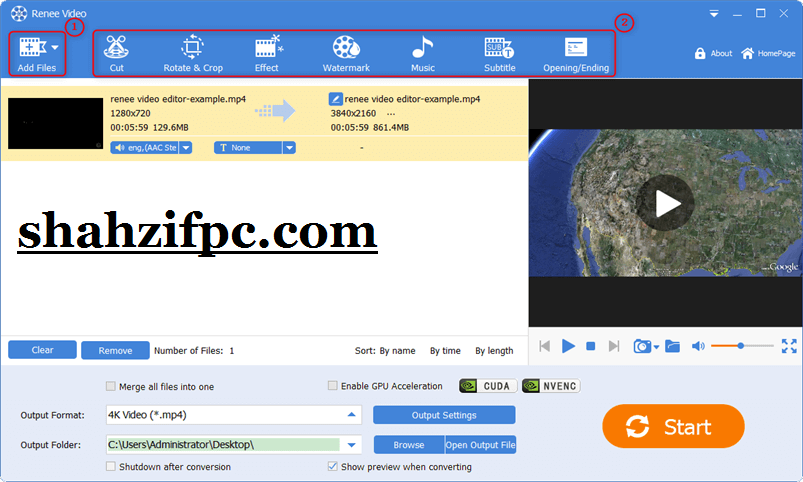Open the Rotate & Crop tool
The image size is (803, 482).
click(193, 53)
